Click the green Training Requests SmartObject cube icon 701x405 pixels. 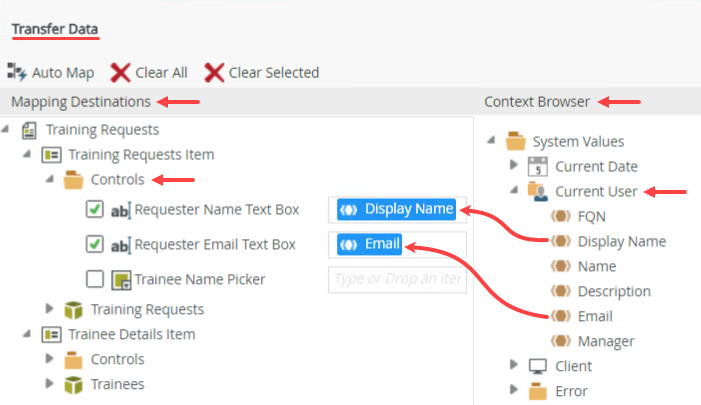tap(73, 310)
